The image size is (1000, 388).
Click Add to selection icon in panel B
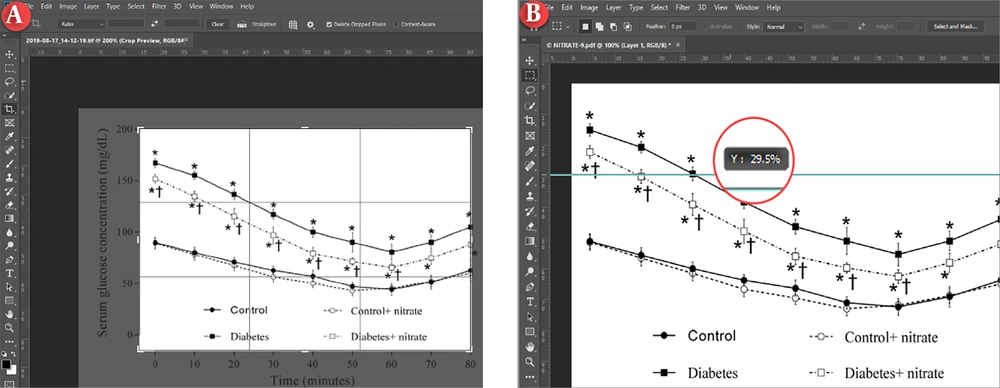[599, 27]
